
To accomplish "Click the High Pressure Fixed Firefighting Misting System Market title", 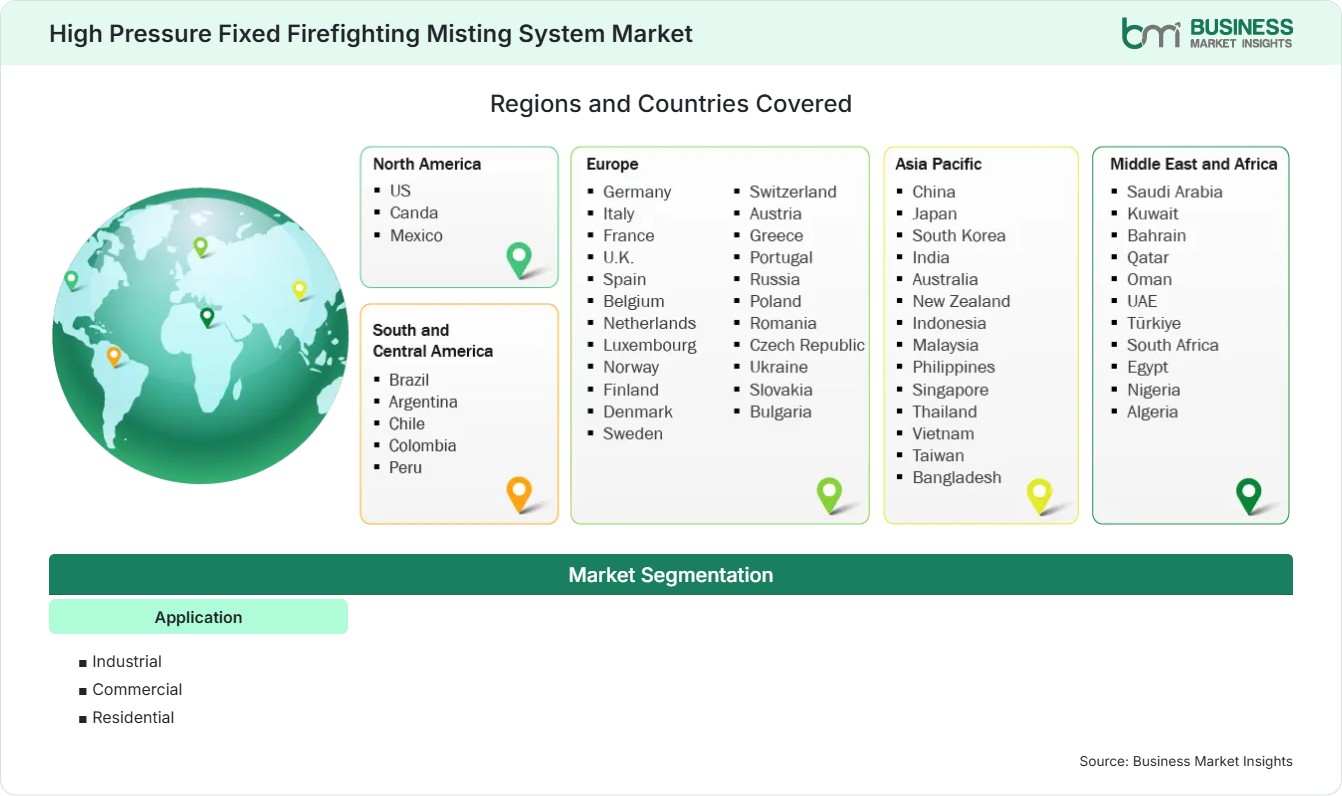I will tap(371, 33).
